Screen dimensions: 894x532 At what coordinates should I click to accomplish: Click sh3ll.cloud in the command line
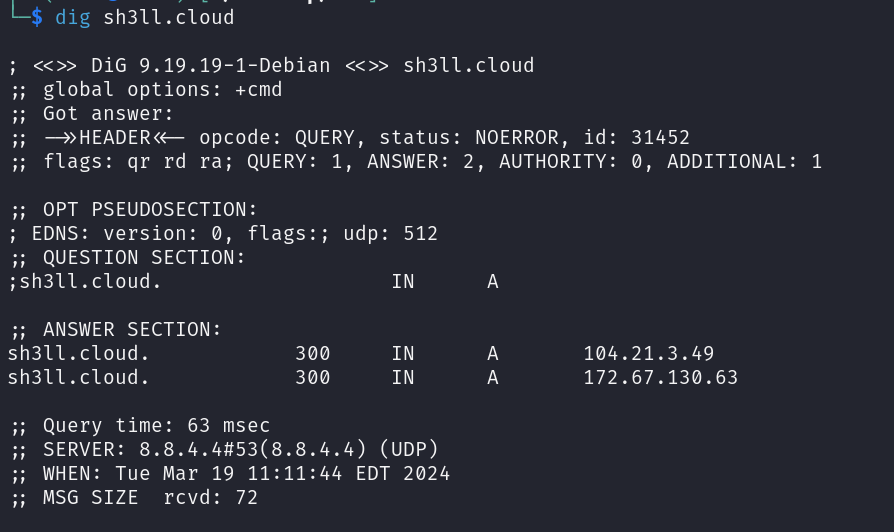click(x=169, y=18)
